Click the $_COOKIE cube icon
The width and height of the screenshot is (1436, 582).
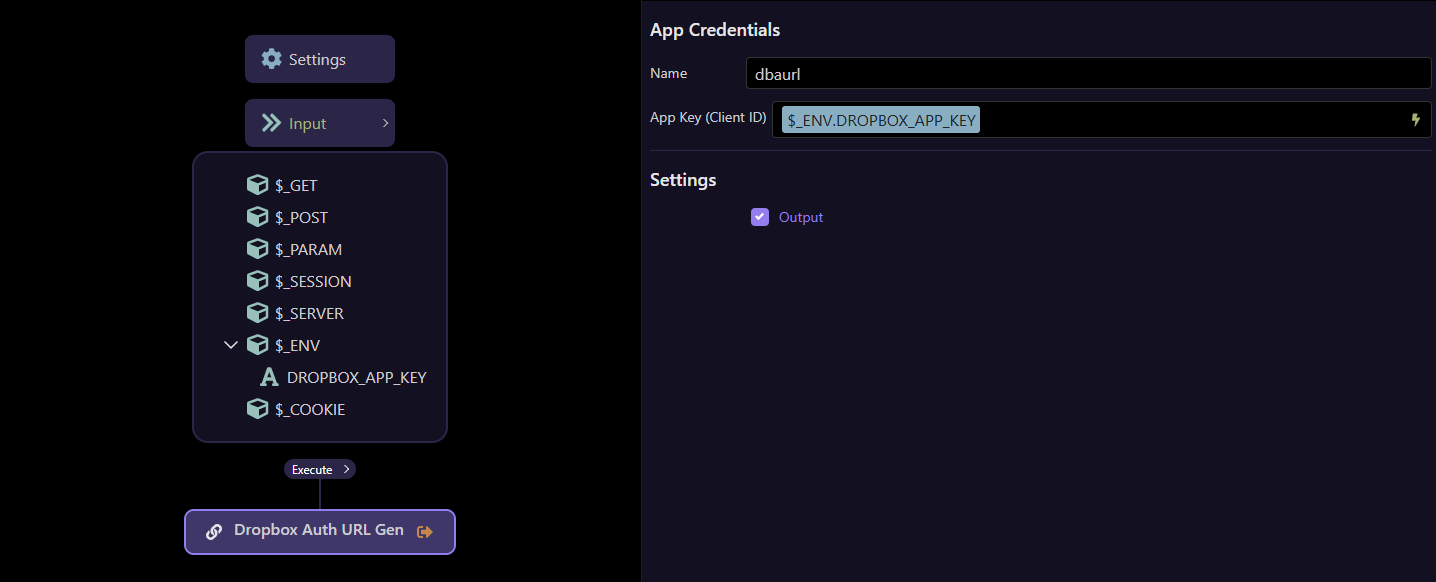coord(257,409)
